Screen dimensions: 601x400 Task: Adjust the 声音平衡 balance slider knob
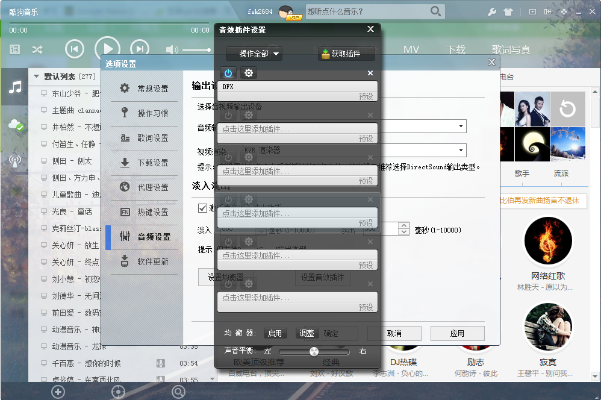(x=314, y=352)
